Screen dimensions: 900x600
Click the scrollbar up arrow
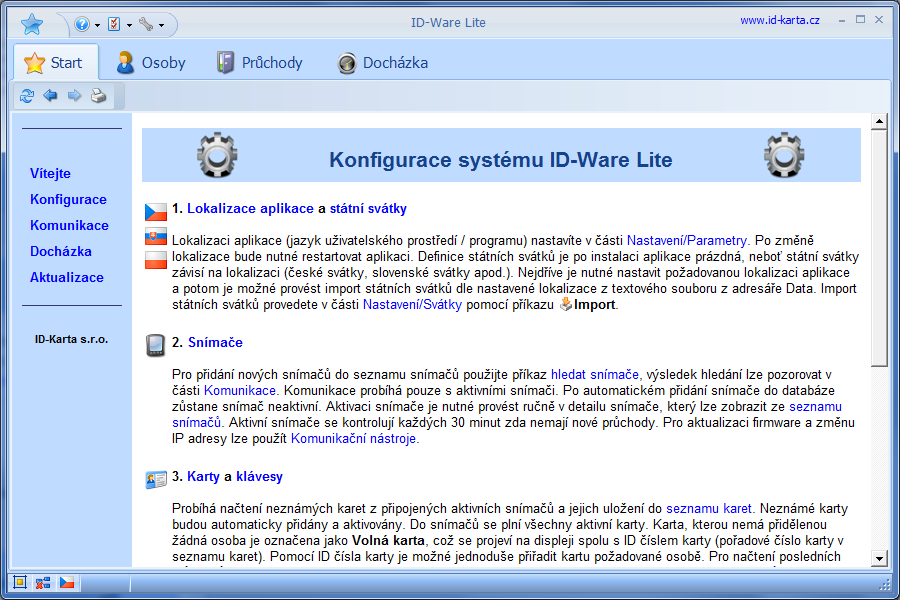pyautogui.click(x=879, y=121)
